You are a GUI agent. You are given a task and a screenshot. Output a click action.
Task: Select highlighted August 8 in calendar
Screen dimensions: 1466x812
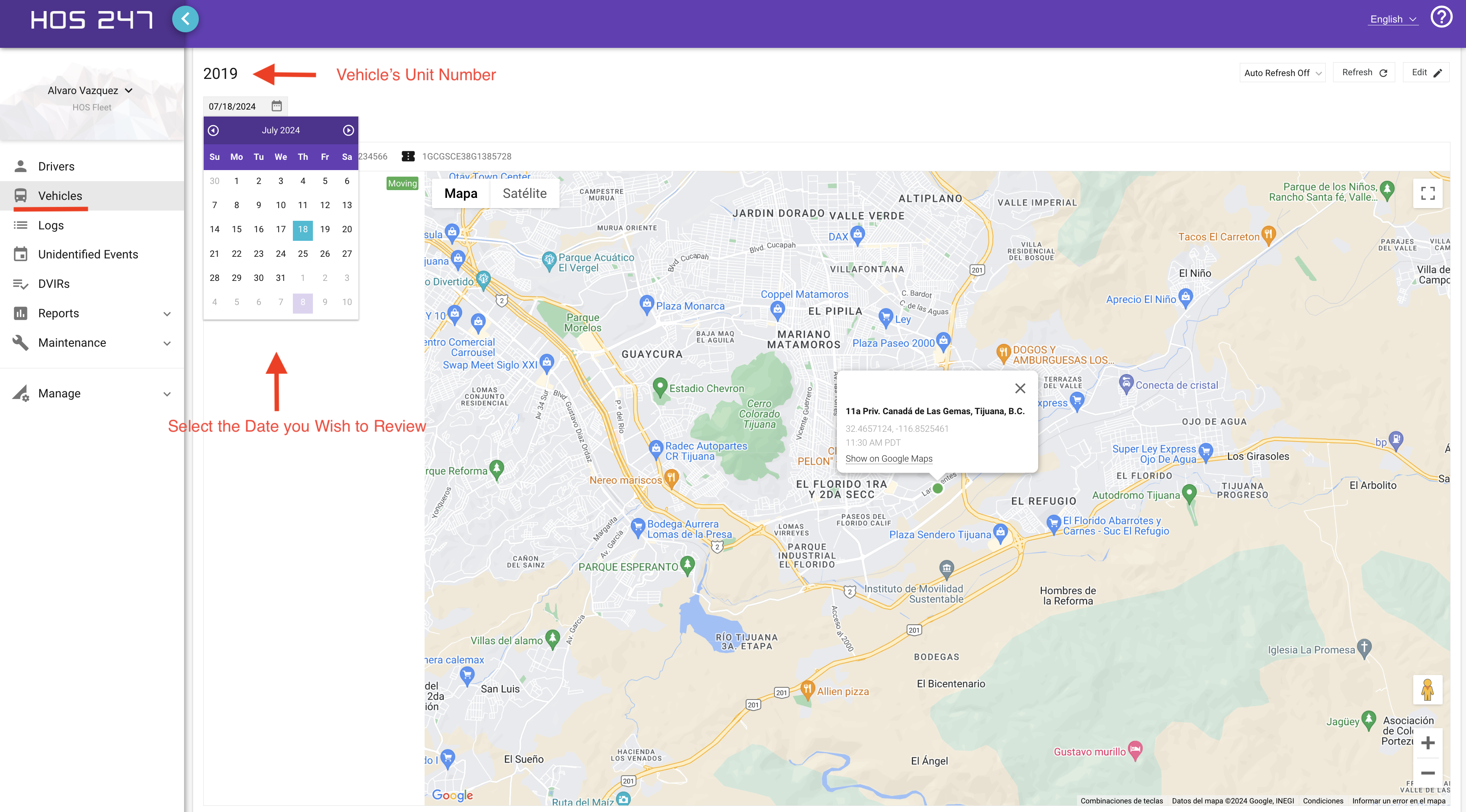303,302
